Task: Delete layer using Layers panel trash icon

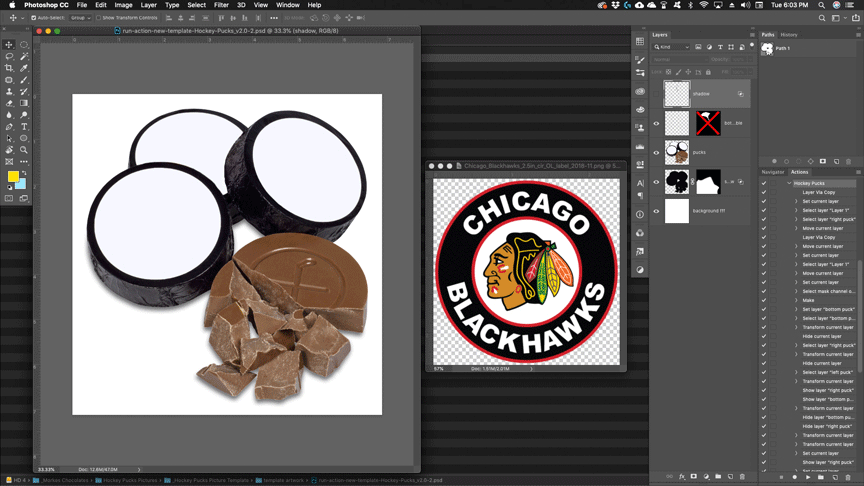Action: coord(742,477)
